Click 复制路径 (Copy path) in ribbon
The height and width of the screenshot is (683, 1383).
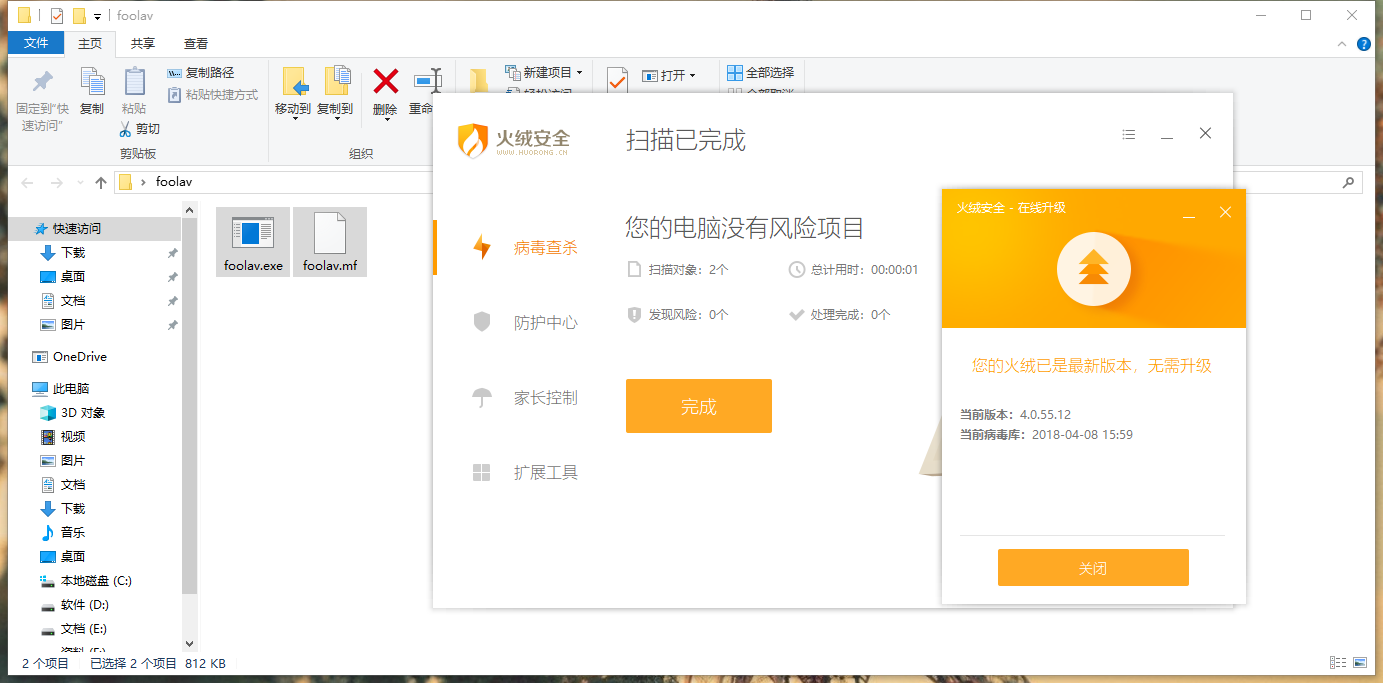click(201, 73)
